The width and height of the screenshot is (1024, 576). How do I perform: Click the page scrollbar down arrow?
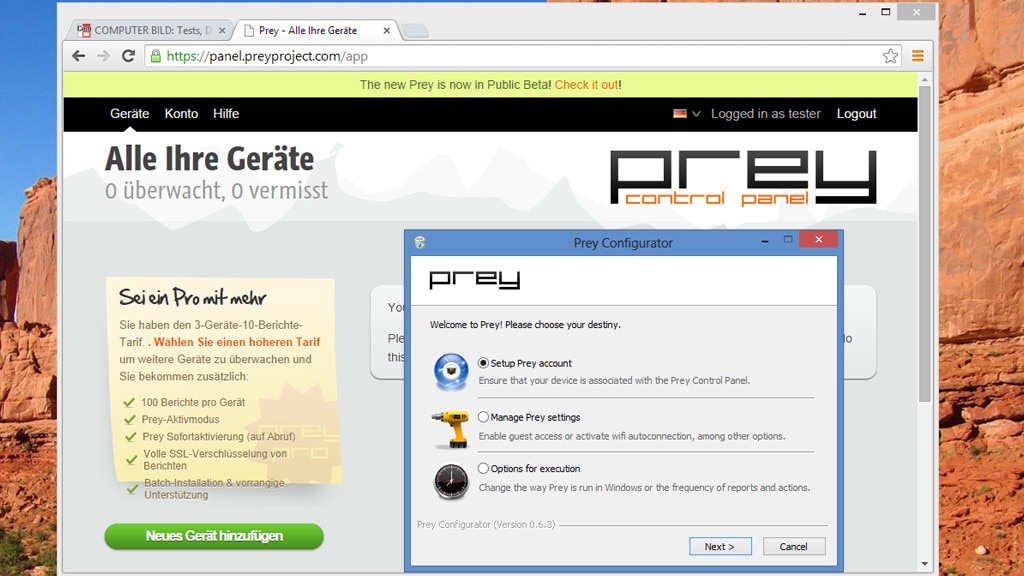[x=925, y=564]
